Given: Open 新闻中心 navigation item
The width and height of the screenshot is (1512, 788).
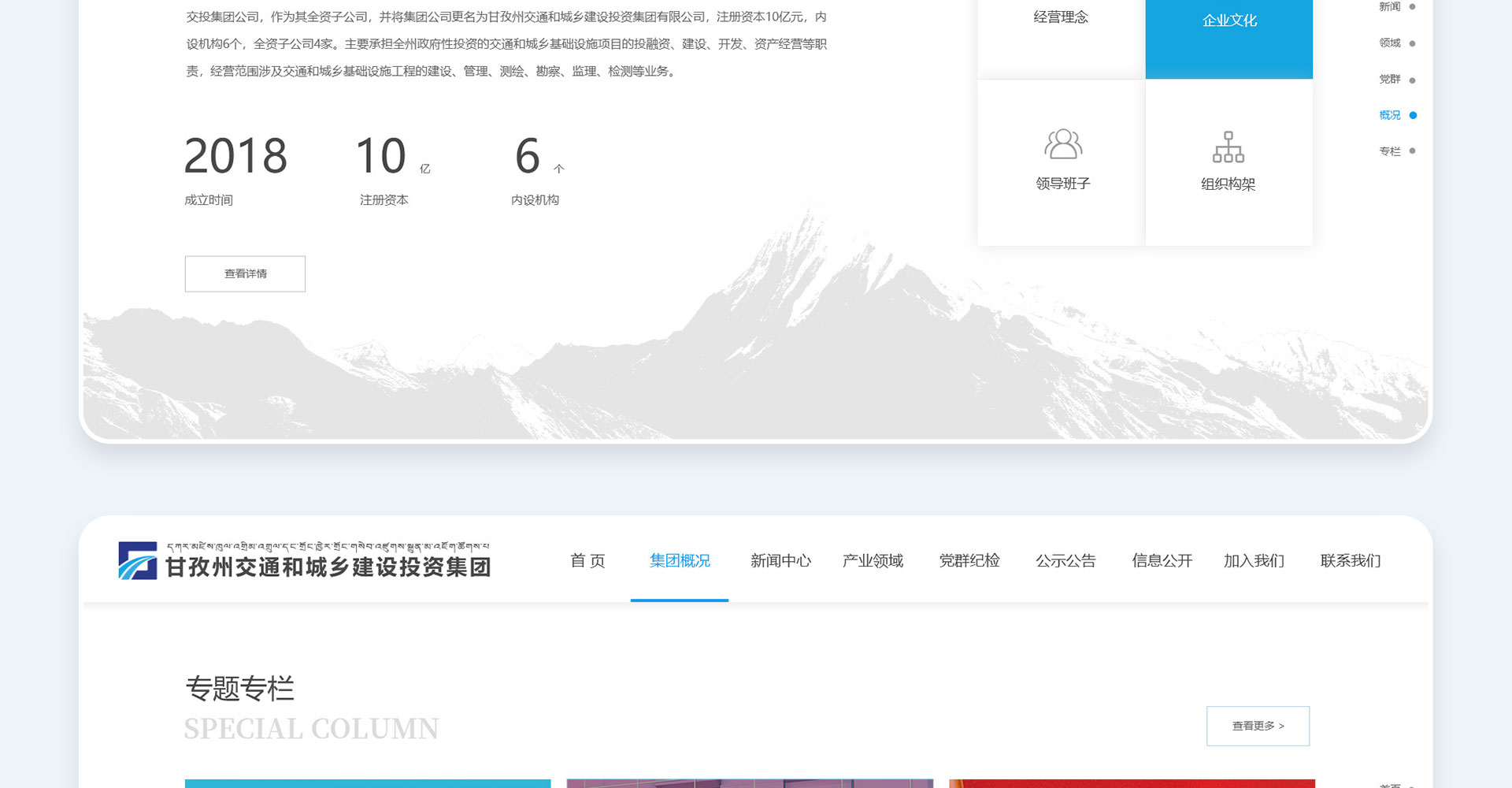Looking at the screenshot, I should click(780, 561).
